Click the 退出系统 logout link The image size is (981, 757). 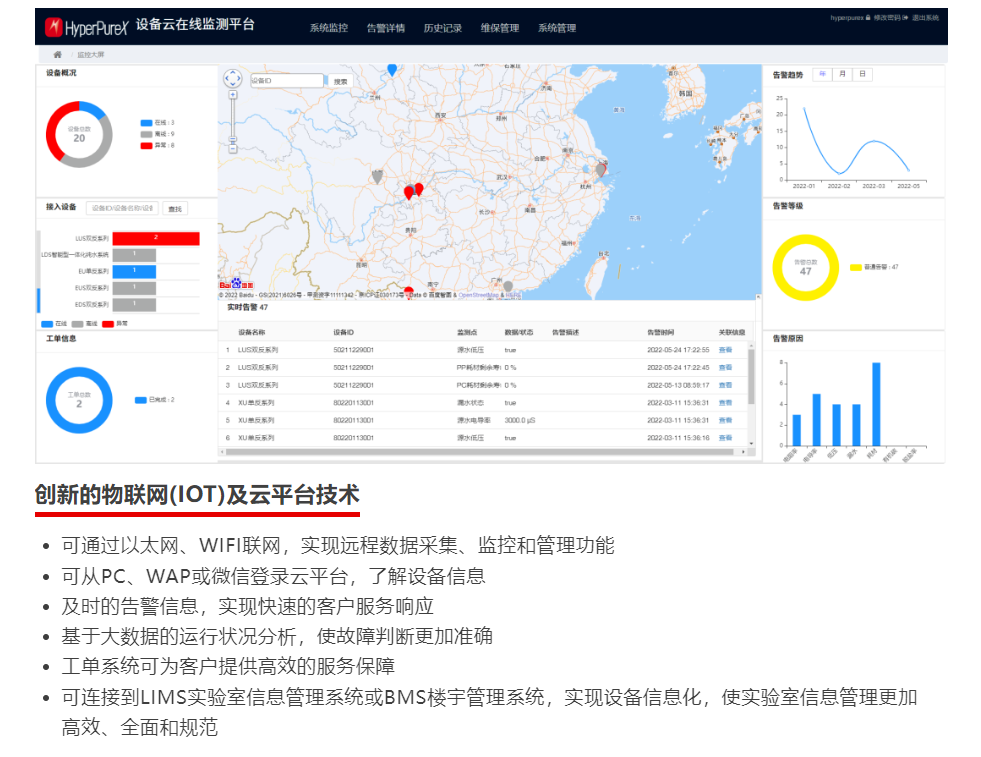tap(923, 18)
